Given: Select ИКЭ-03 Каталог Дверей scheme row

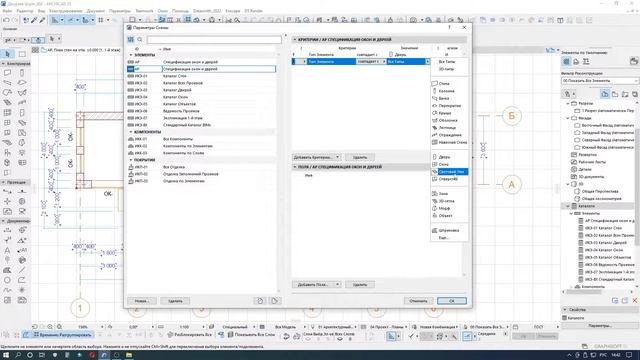Looking at the screenshot, I should 202,90.
